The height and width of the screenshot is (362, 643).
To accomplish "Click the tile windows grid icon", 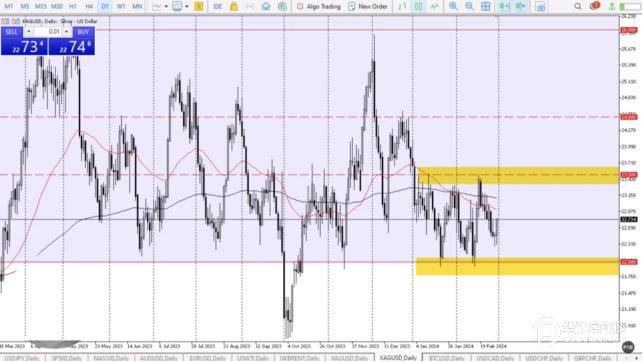I will 486,6.
